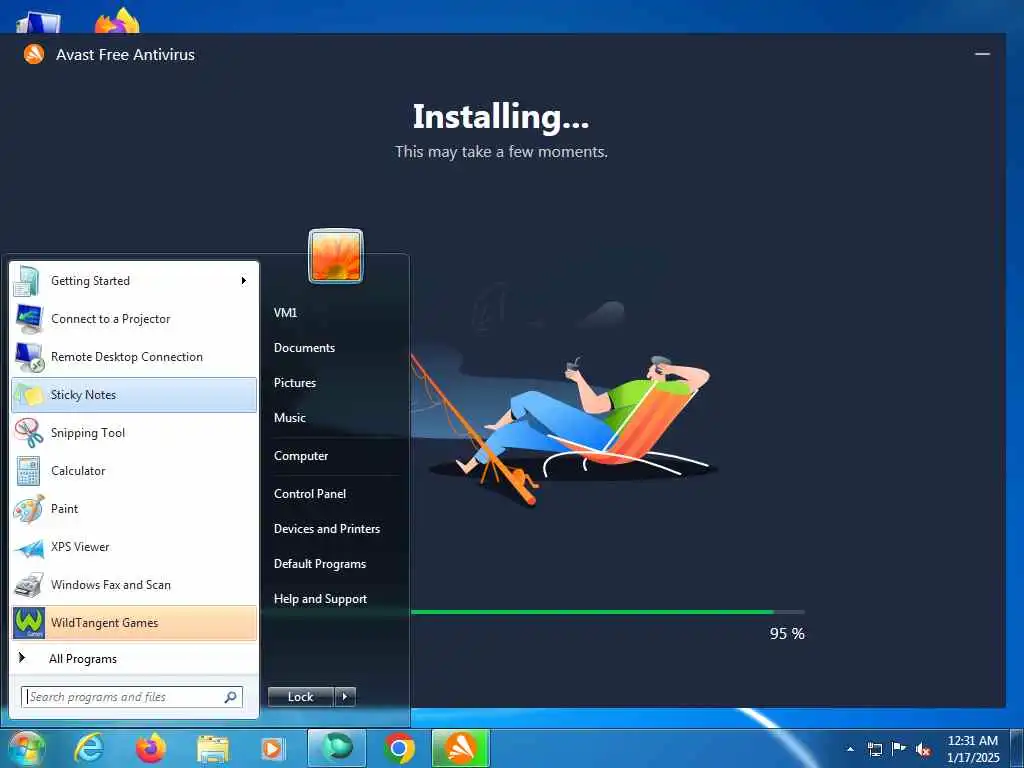This screenshot has height=768, width=1024.
Task: Open Default Programs
Action: click(320, 564)
